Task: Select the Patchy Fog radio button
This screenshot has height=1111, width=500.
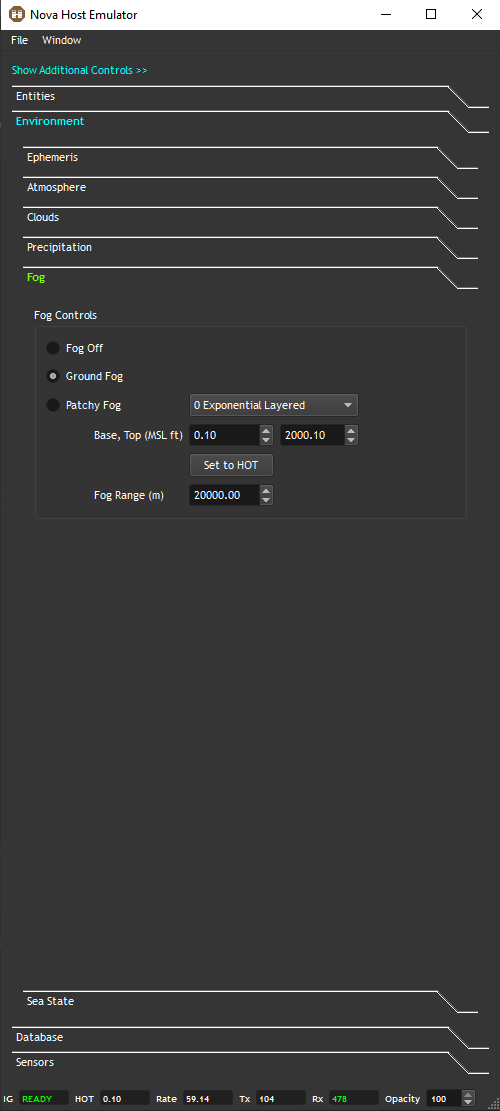Action: [53, 405]
